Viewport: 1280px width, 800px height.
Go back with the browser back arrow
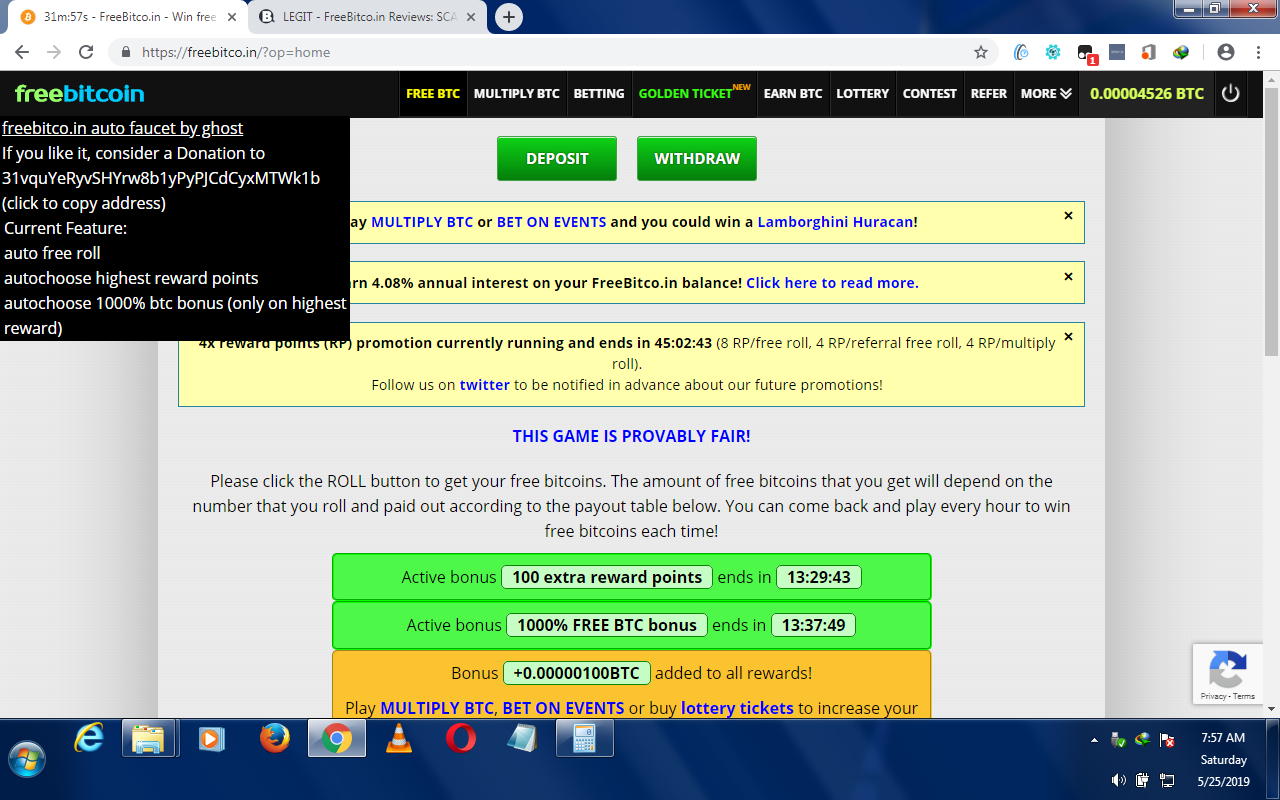click(22, 52)
